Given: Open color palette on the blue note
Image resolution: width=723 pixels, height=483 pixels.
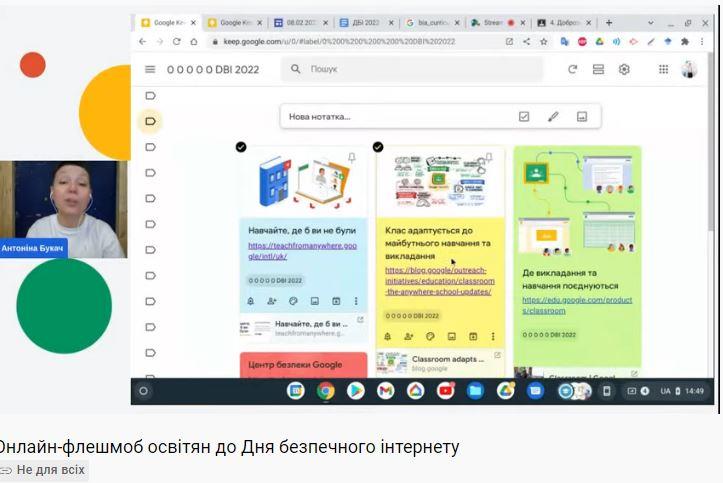Looking at the screenshot, I should 293,301.
